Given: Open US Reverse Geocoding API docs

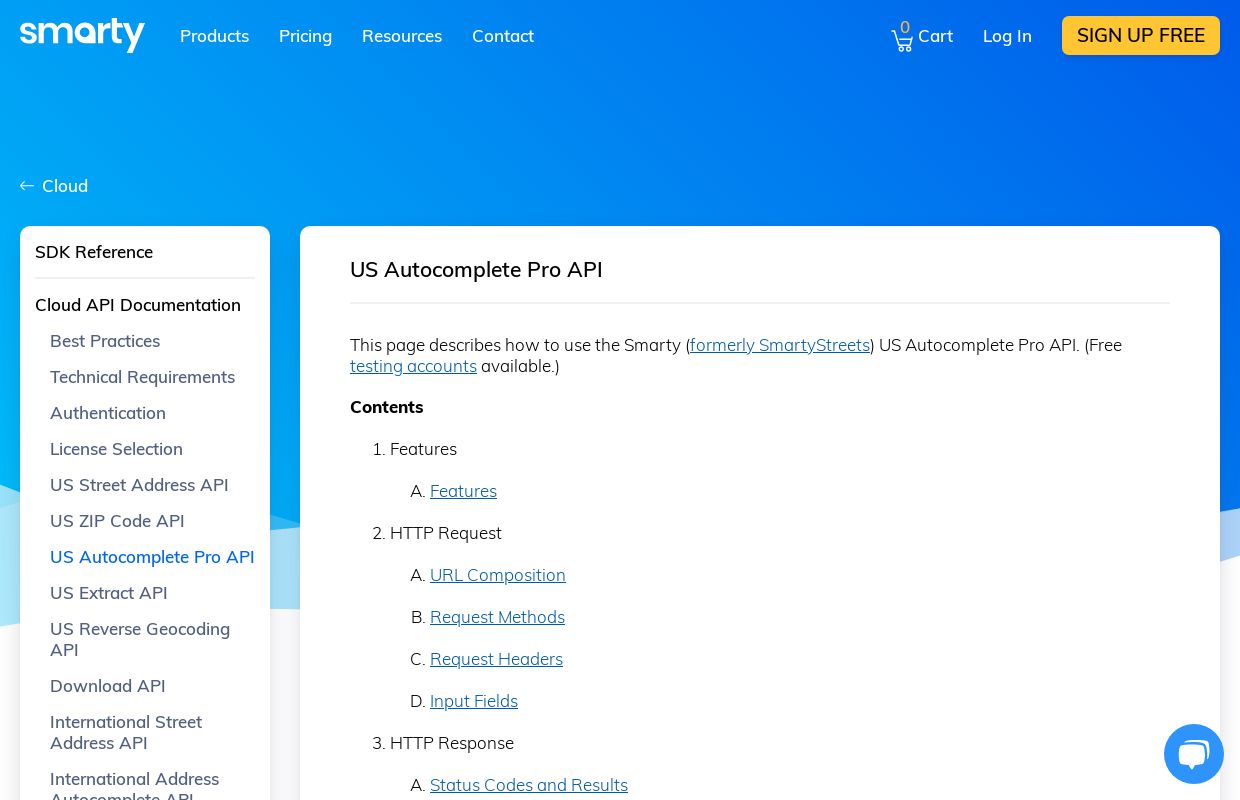Looking at the screenshot, I should pyautogui.click(x=140, y=639).
